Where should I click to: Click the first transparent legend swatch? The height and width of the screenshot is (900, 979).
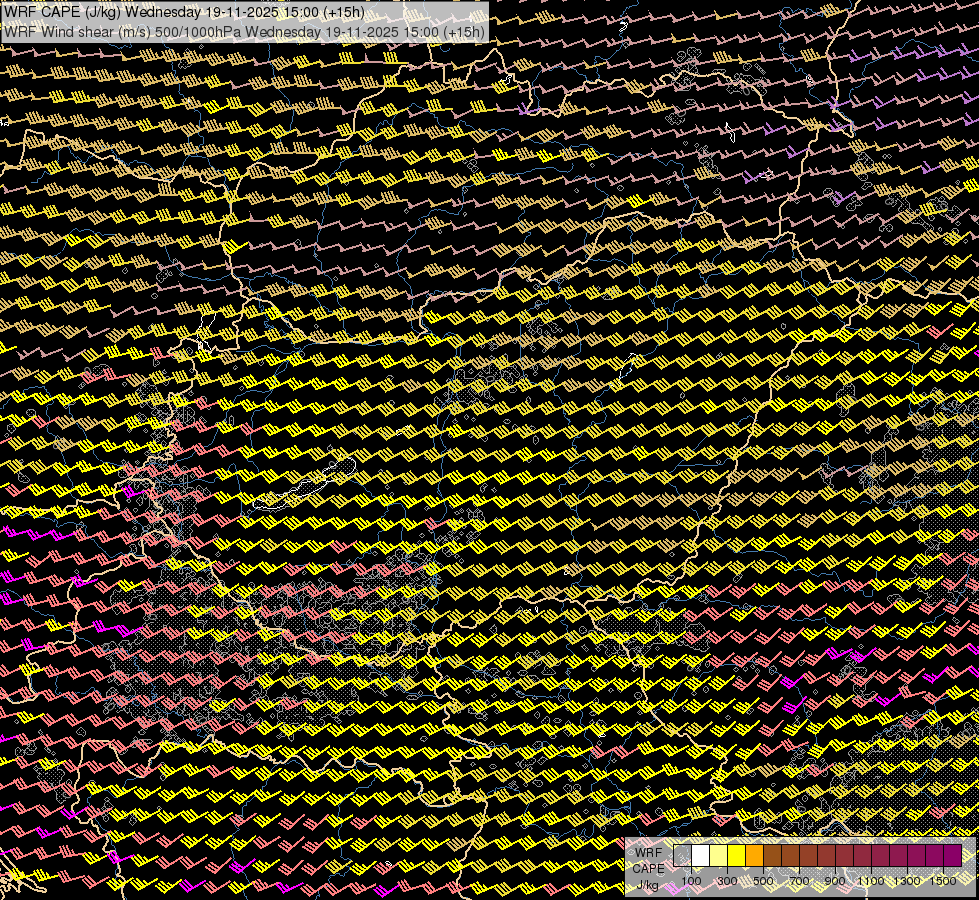pyautogui.click(x=683, y=856)
